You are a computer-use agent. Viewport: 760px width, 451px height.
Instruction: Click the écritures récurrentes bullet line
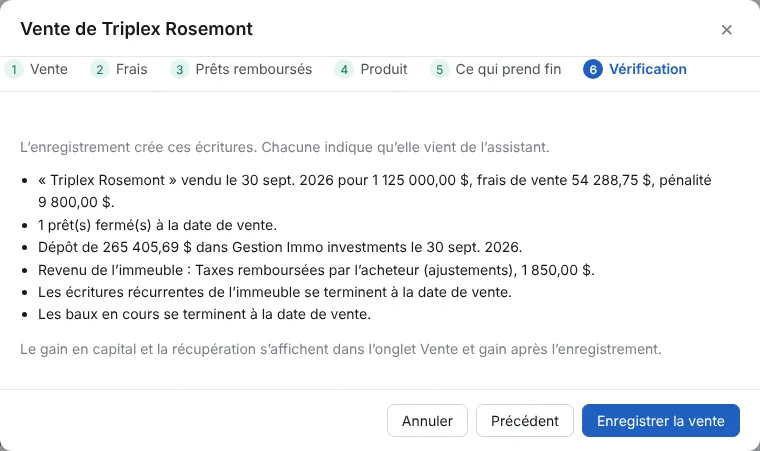tap(275, 292)
